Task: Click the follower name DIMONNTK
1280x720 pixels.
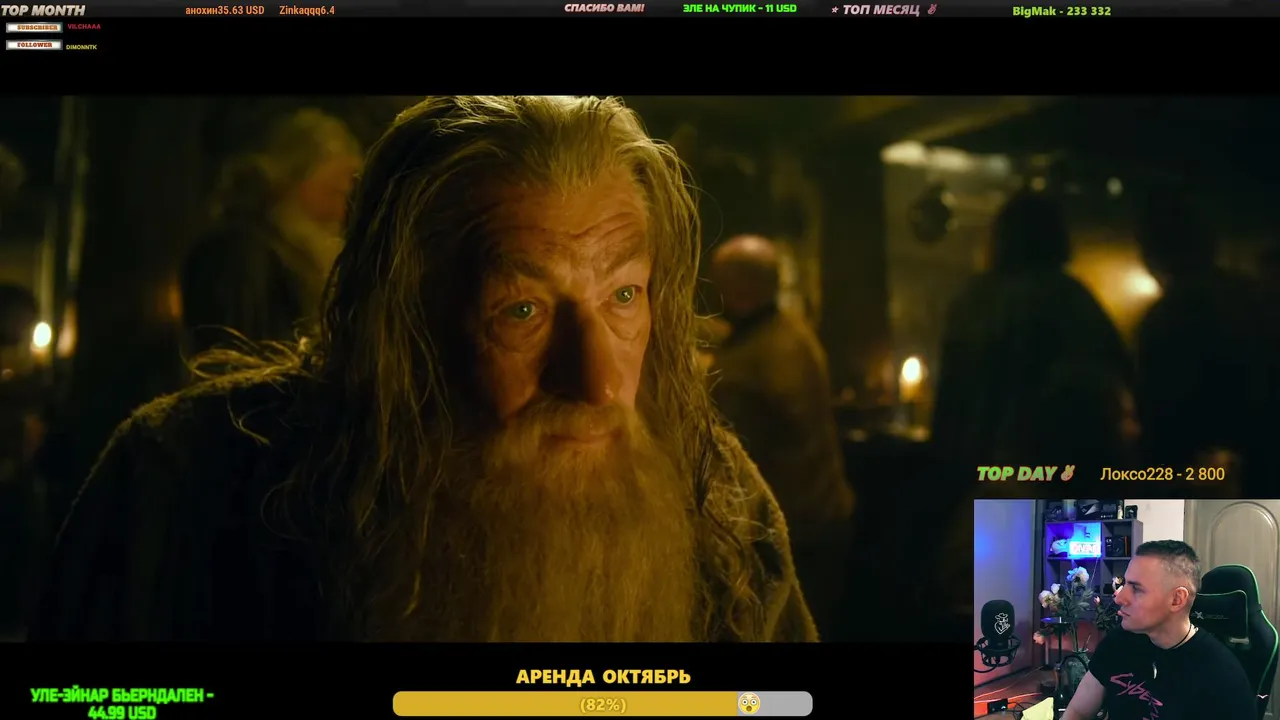Action: tap(82, 47)
